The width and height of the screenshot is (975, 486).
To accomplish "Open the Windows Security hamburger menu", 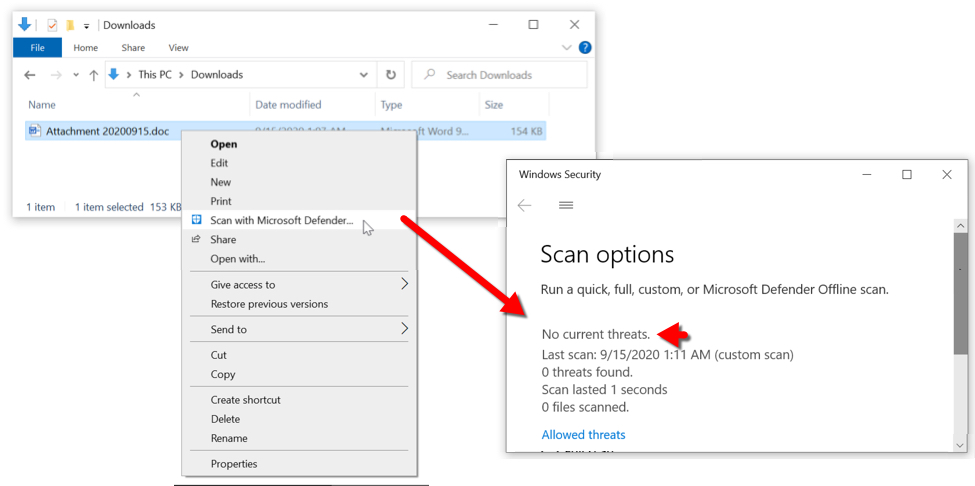I will pyautogui.click(x=566, y=205).
